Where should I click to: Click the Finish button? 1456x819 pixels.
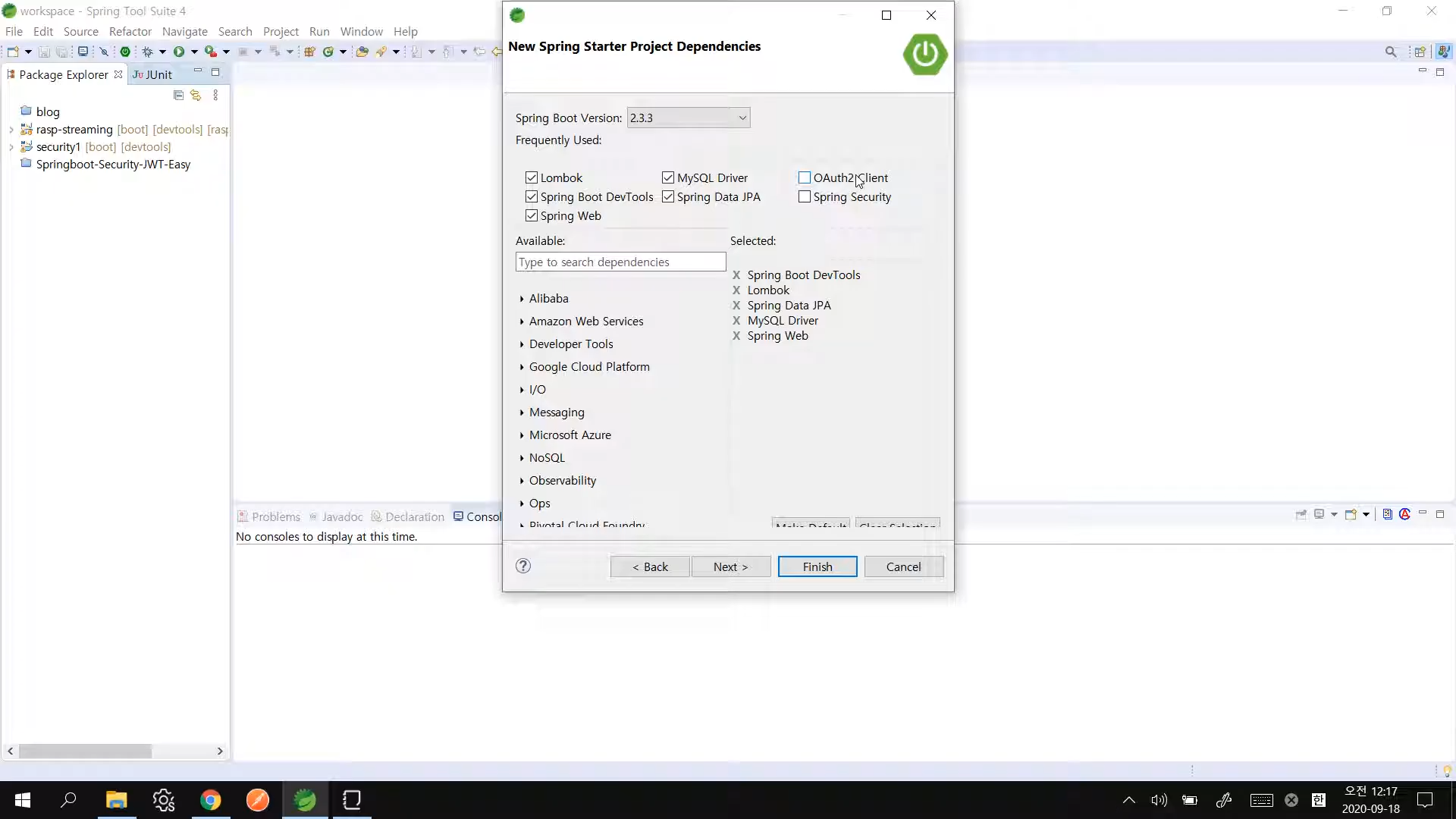pyautogui.click(x=817, y=566)
